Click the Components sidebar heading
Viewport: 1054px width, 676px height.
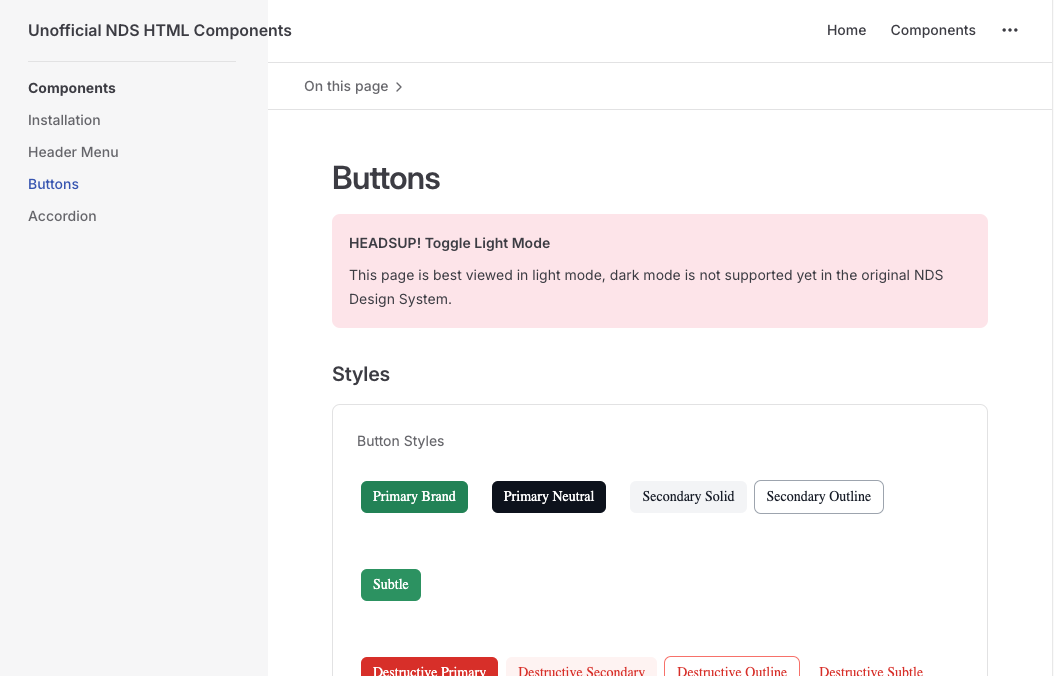pos(72,88)
